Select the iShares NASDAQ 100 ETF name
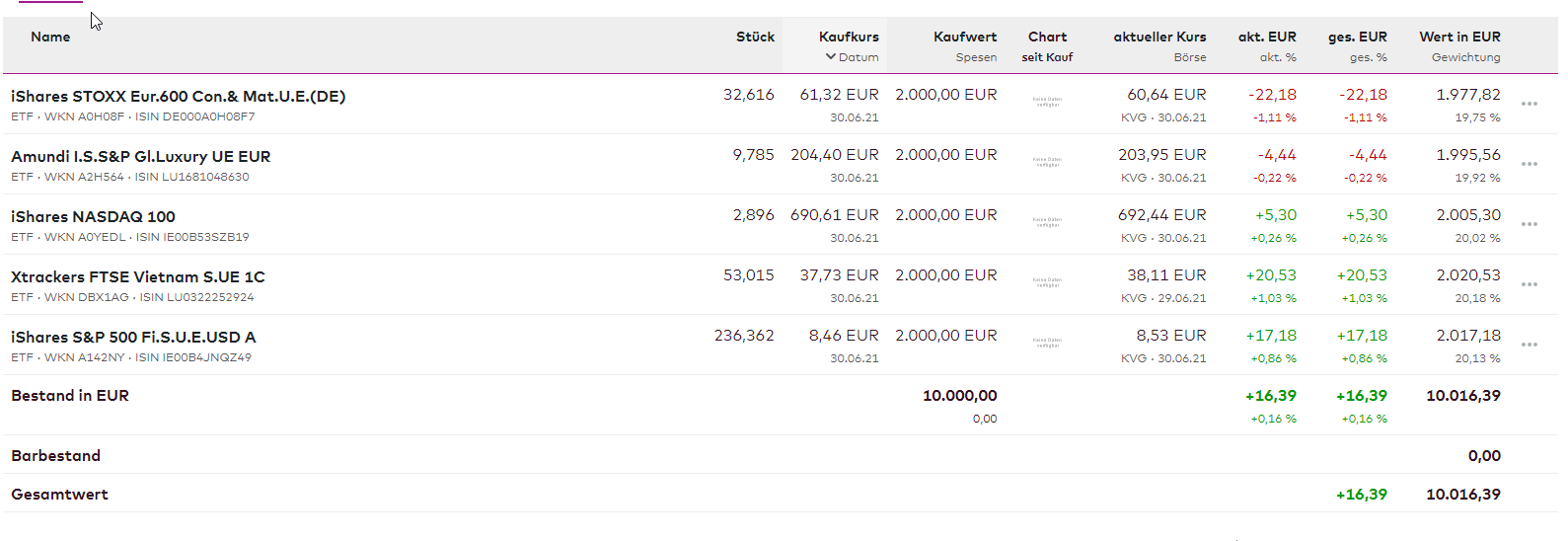This screenshot has width=1568, height=541. point(93,217)
